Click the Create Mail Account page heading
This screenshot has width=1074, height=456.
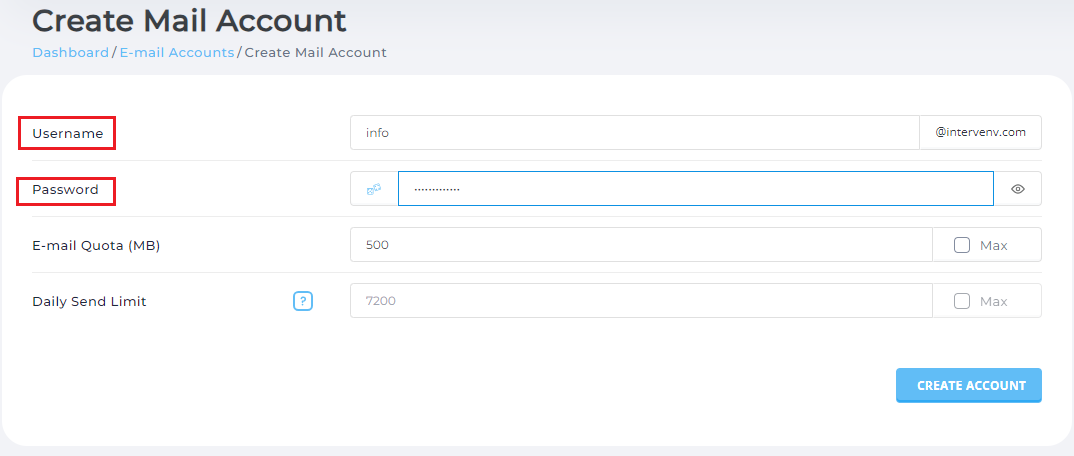point(190,20)
